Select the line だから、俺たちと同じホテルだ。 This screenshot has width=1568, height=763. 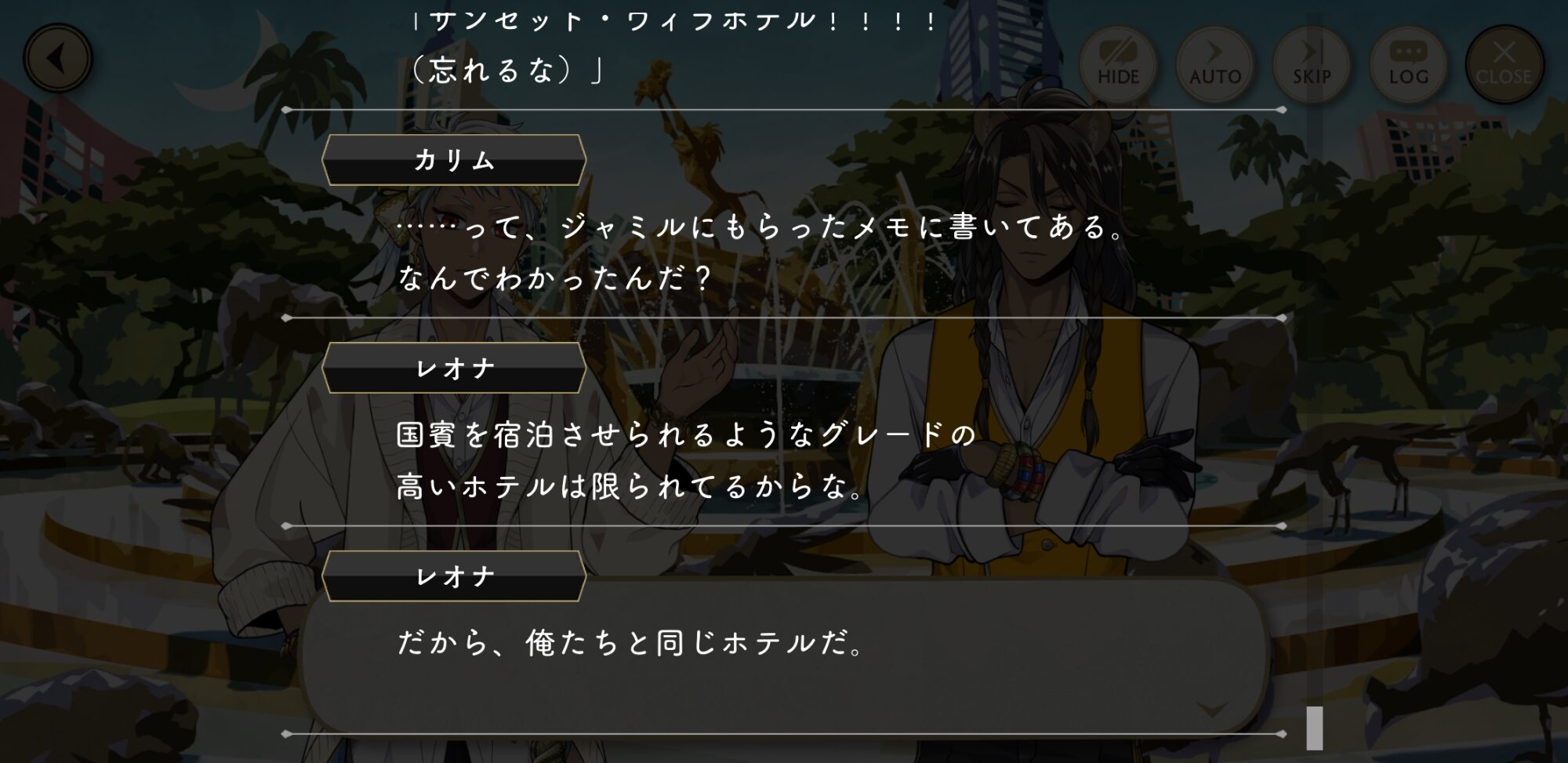click(x=631, y=643)
